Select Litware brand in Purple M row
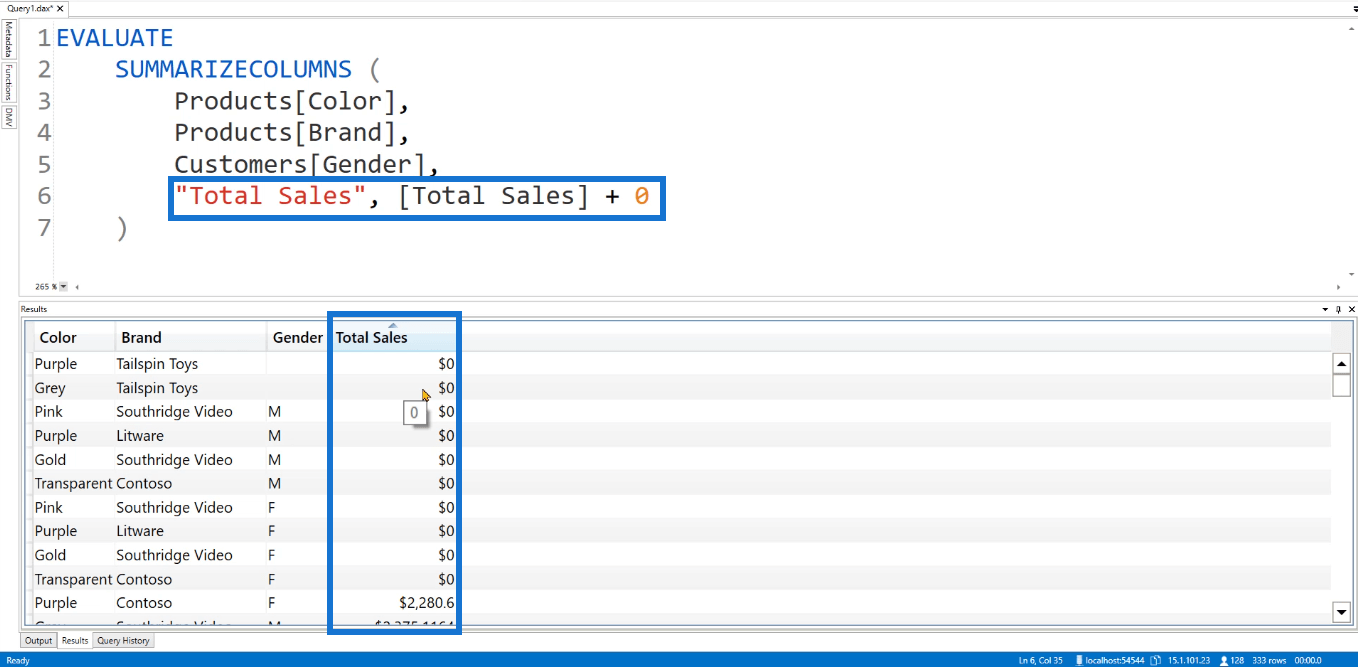The width and height of the screenshot is (1358, 667). (x=140, y=435)
